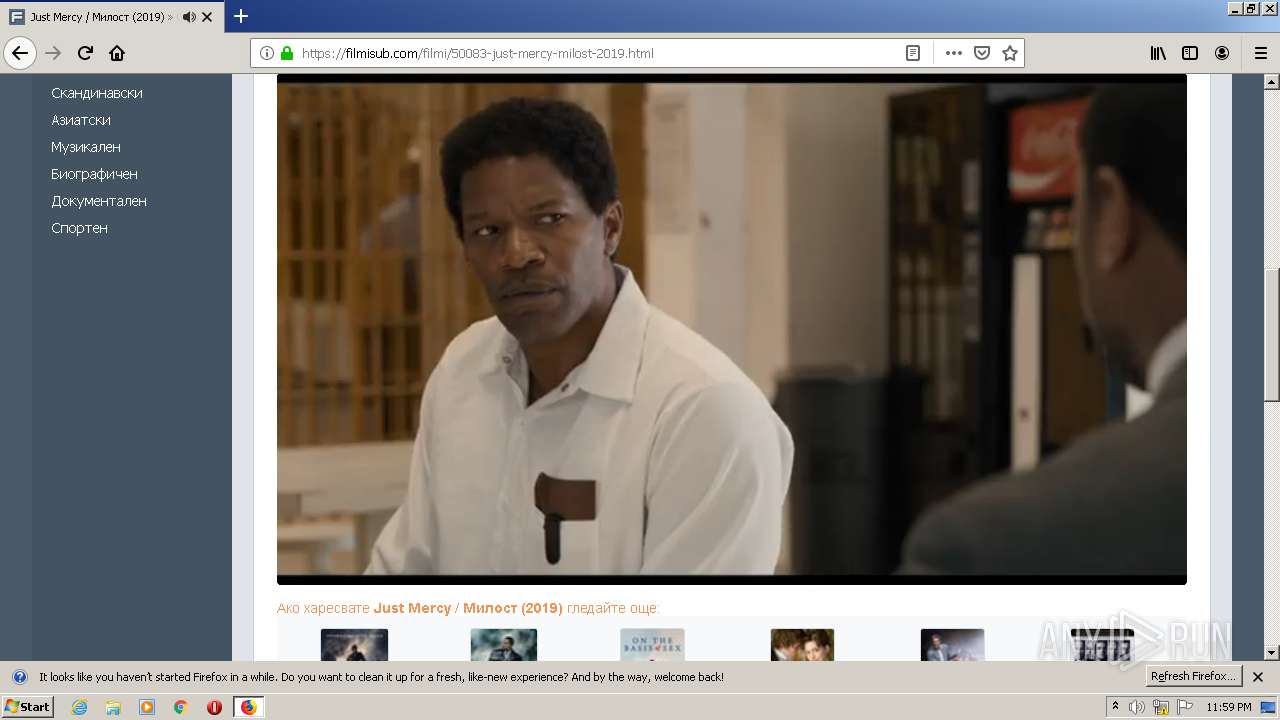
Task: Dismiss the Firefox refresh notification bar
Action: coord(1258,677)
